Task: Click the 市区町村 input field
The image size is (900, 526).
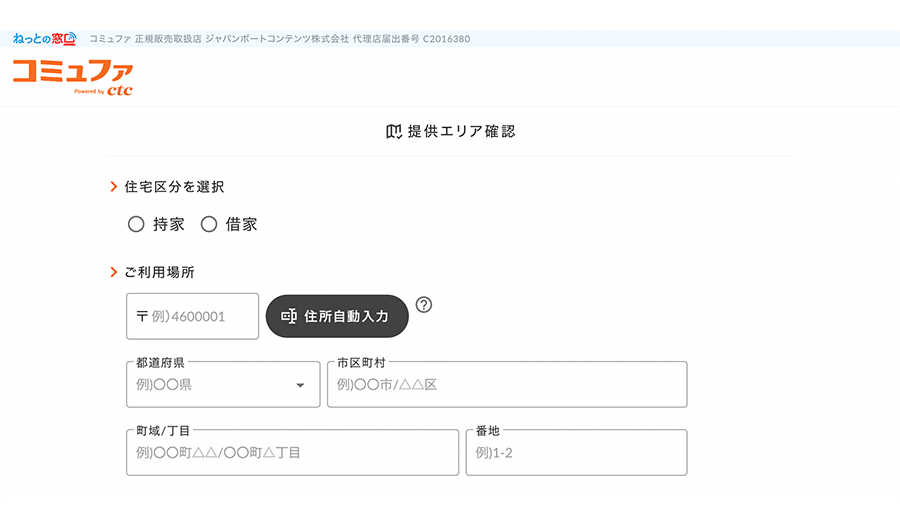Action: tap(507, 385)
